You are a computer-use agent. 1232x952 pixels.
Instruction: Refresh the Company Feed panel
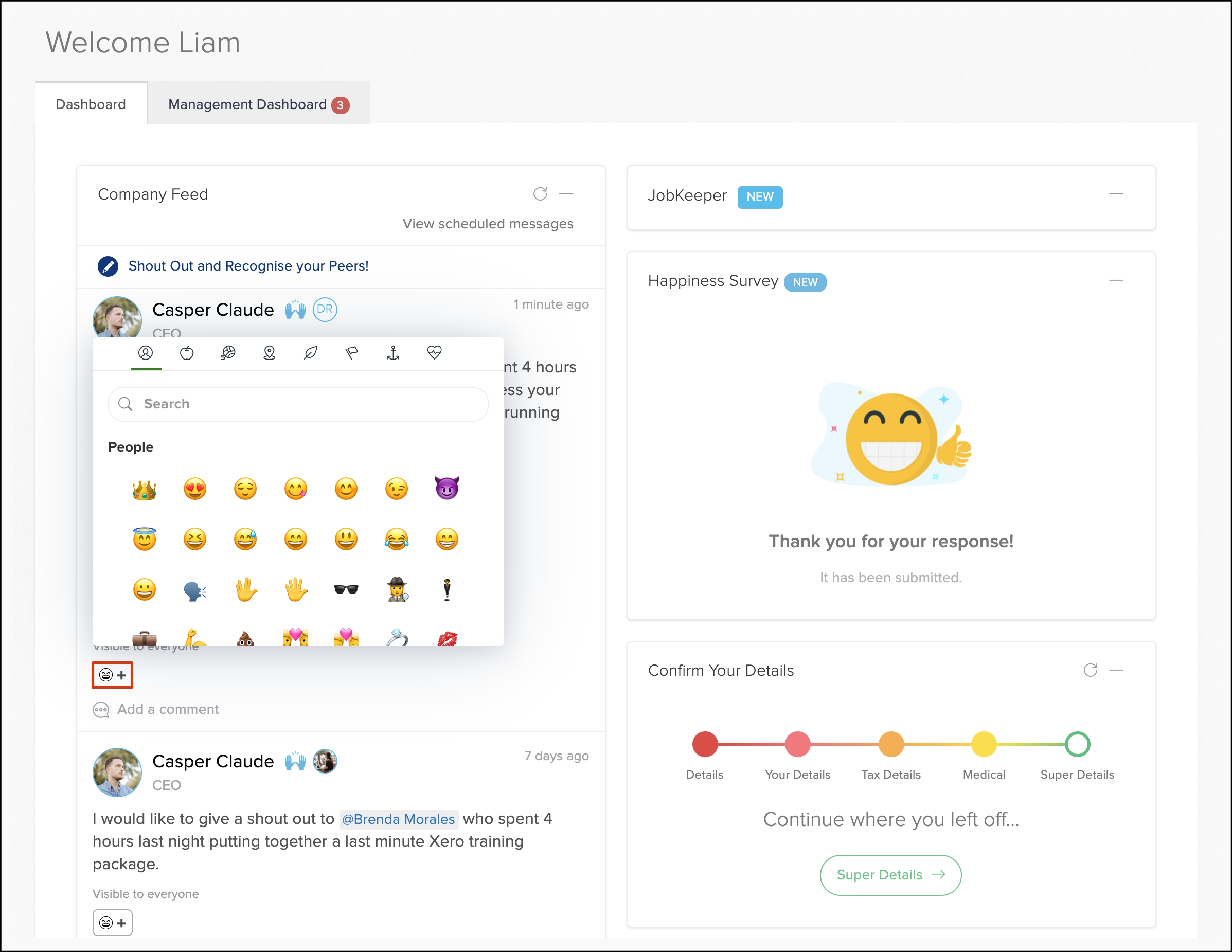point(540,194)
